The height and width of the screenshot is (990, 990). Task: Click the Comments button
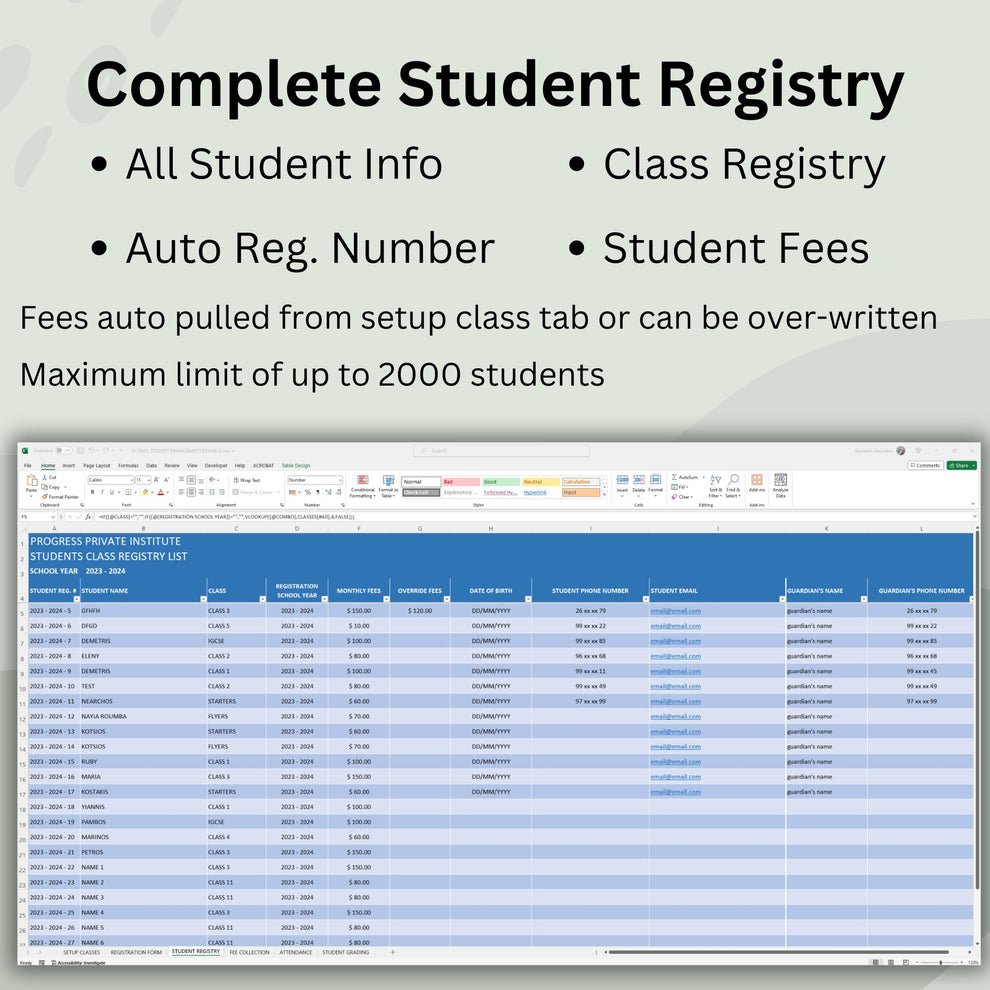tap(926, 465)
